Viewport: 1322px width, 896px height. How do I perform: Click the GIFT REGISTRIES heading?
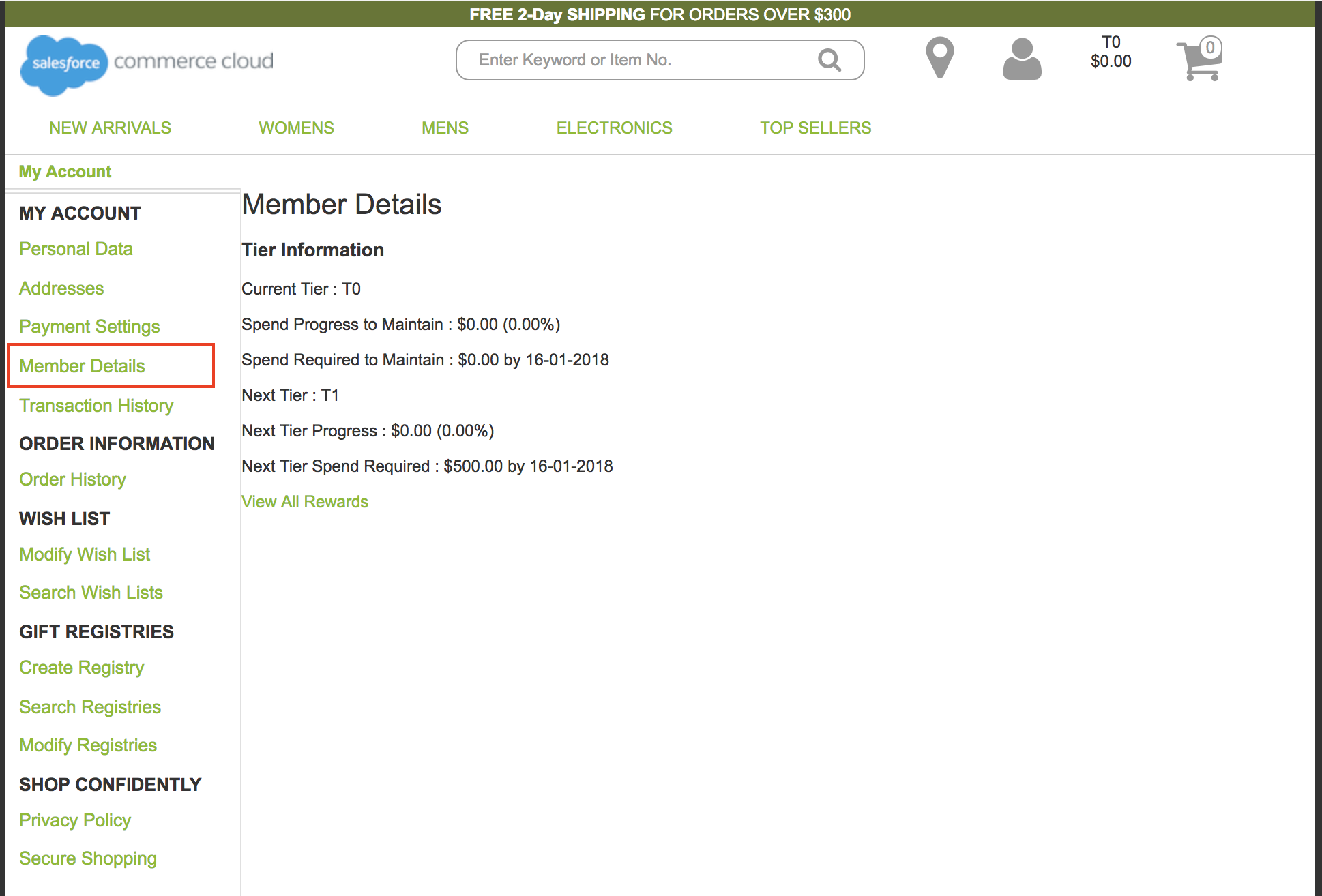[96, 632]
